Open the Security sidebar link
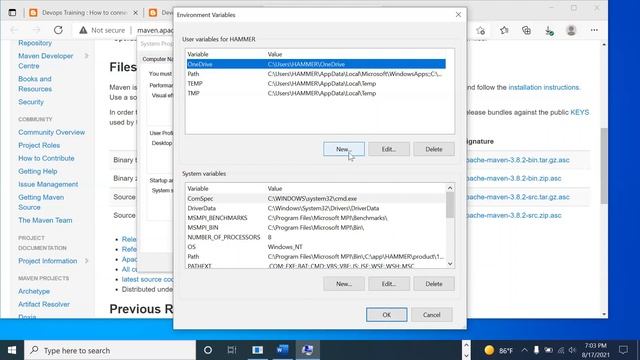The image size is (640, 360). (31, 102)
